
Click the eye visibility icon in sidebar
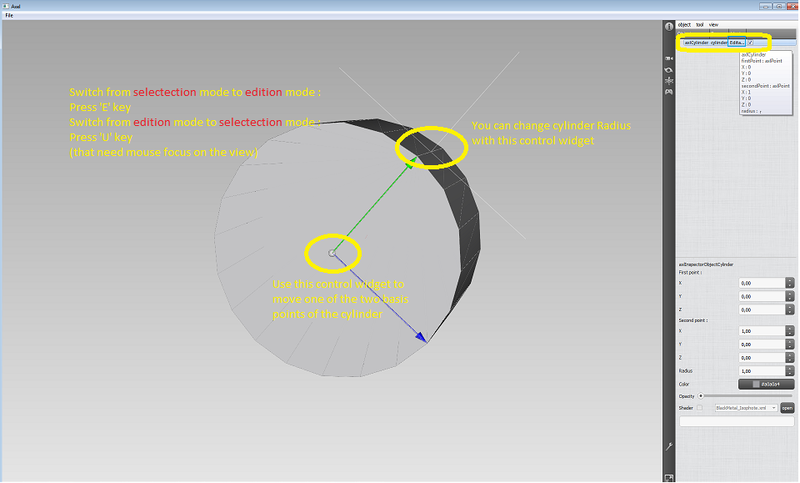669,70
